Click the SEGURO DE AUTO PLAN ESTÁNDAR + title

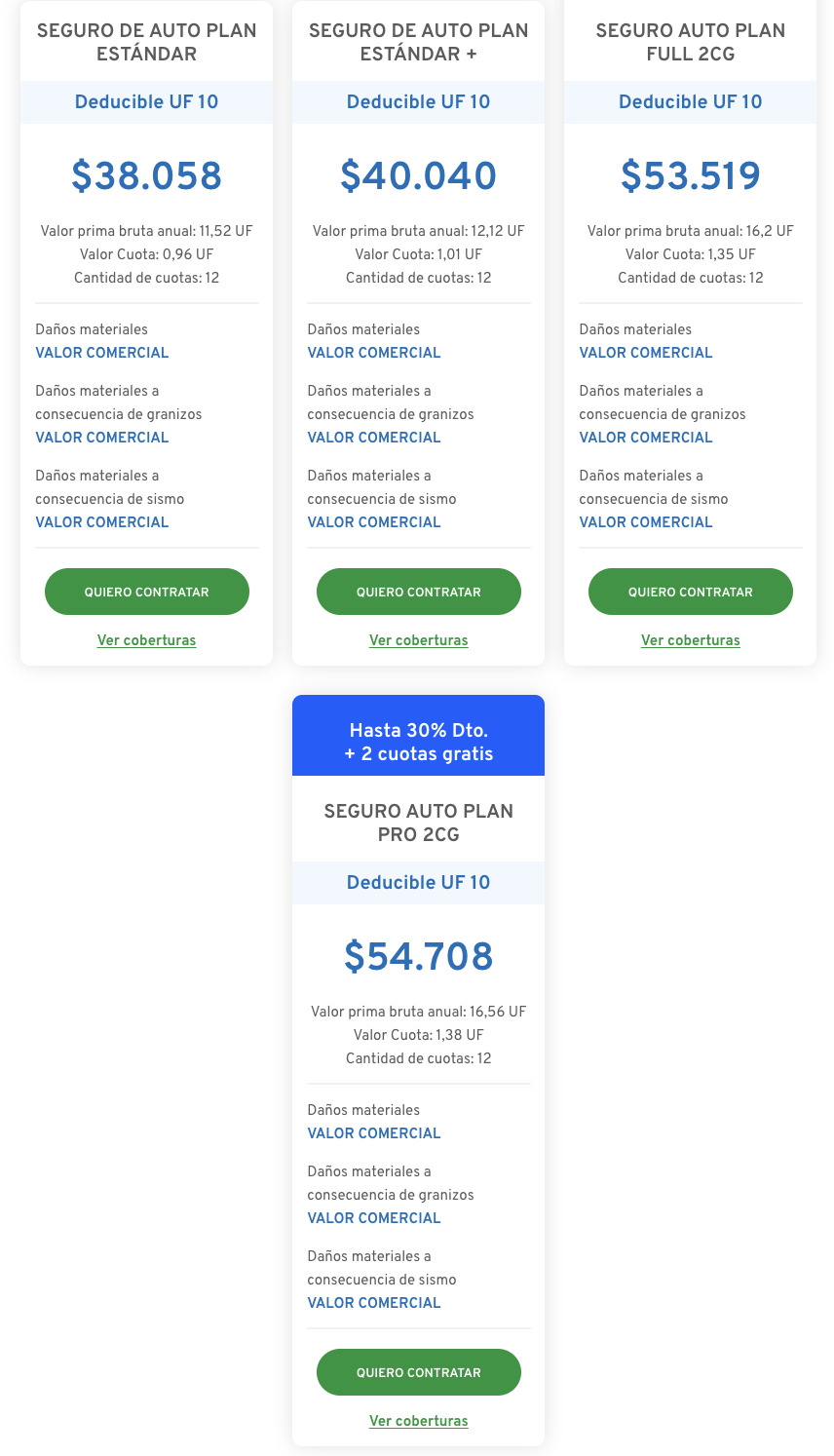click(418, 42)
